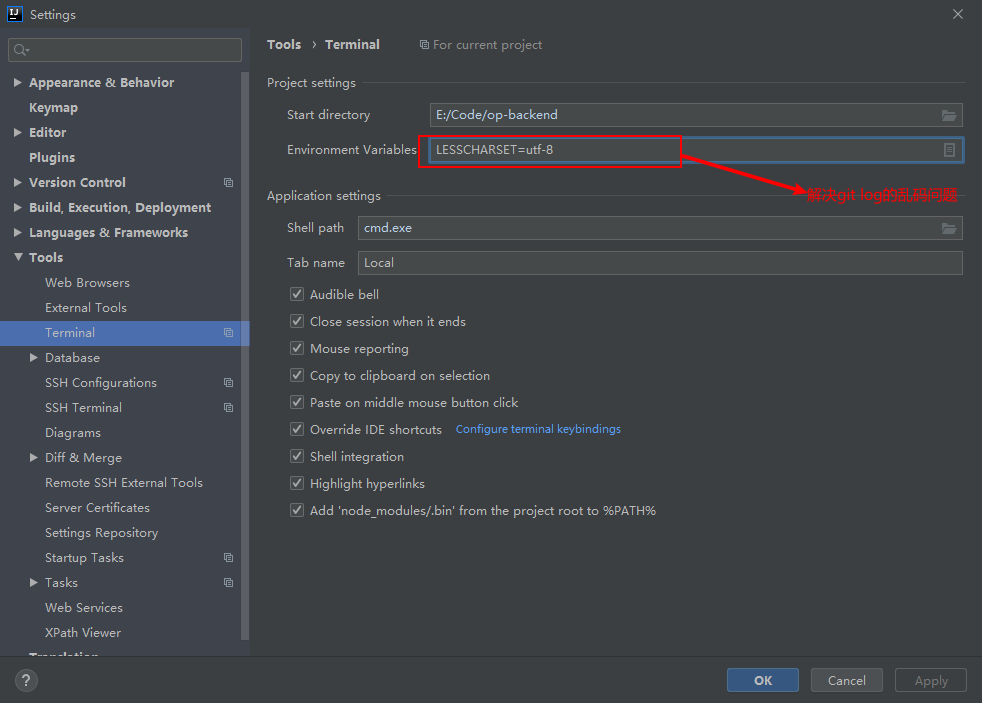Click the IntelliJ IDEA logo in title bar
This screenshot has width=982, height=703.
click(14, 14)
